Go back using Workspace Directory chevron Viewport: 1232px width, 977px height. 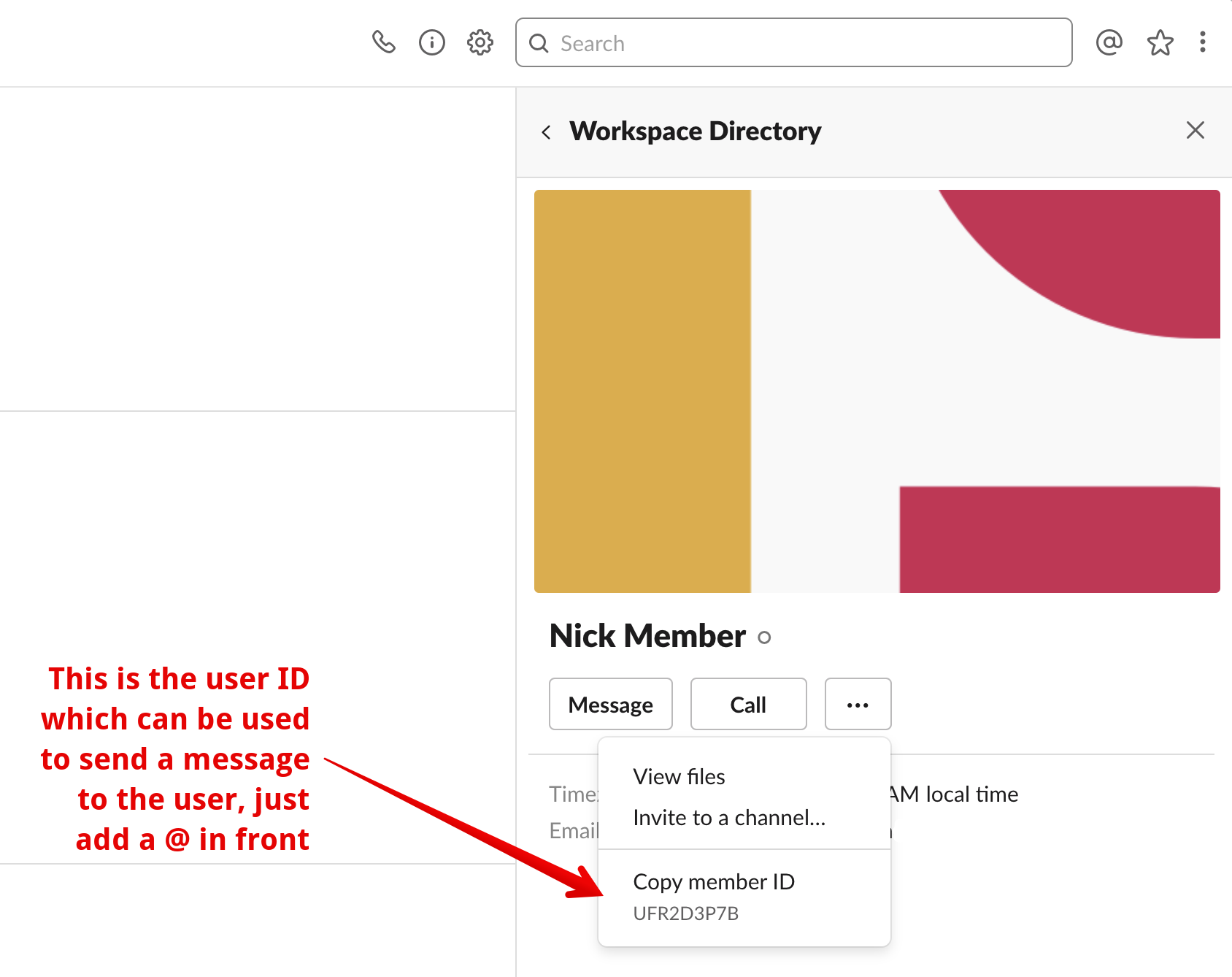coord(547,132)
